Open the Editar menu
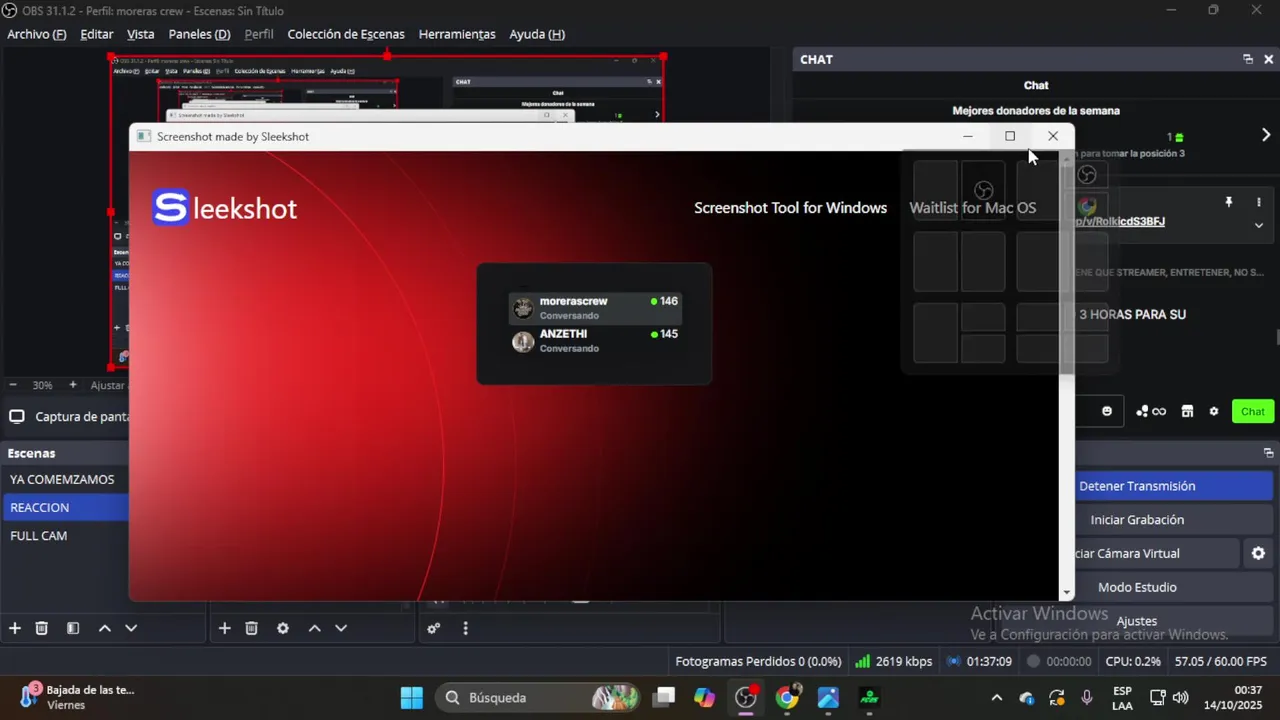The width and height of the screenshot is (1280, 720). (97, 34)
